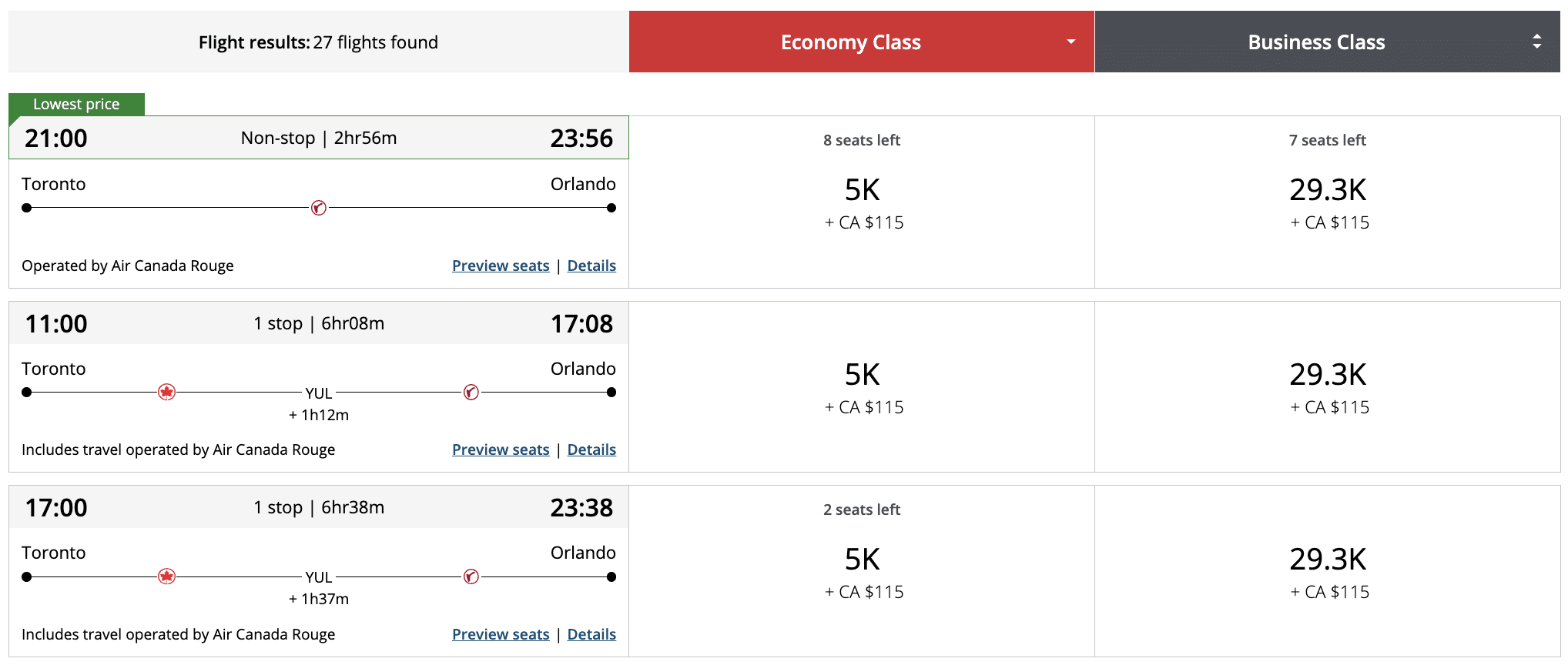Click Air Canada maple leaf icon on 11:00 flight

[x=166, y=393]
